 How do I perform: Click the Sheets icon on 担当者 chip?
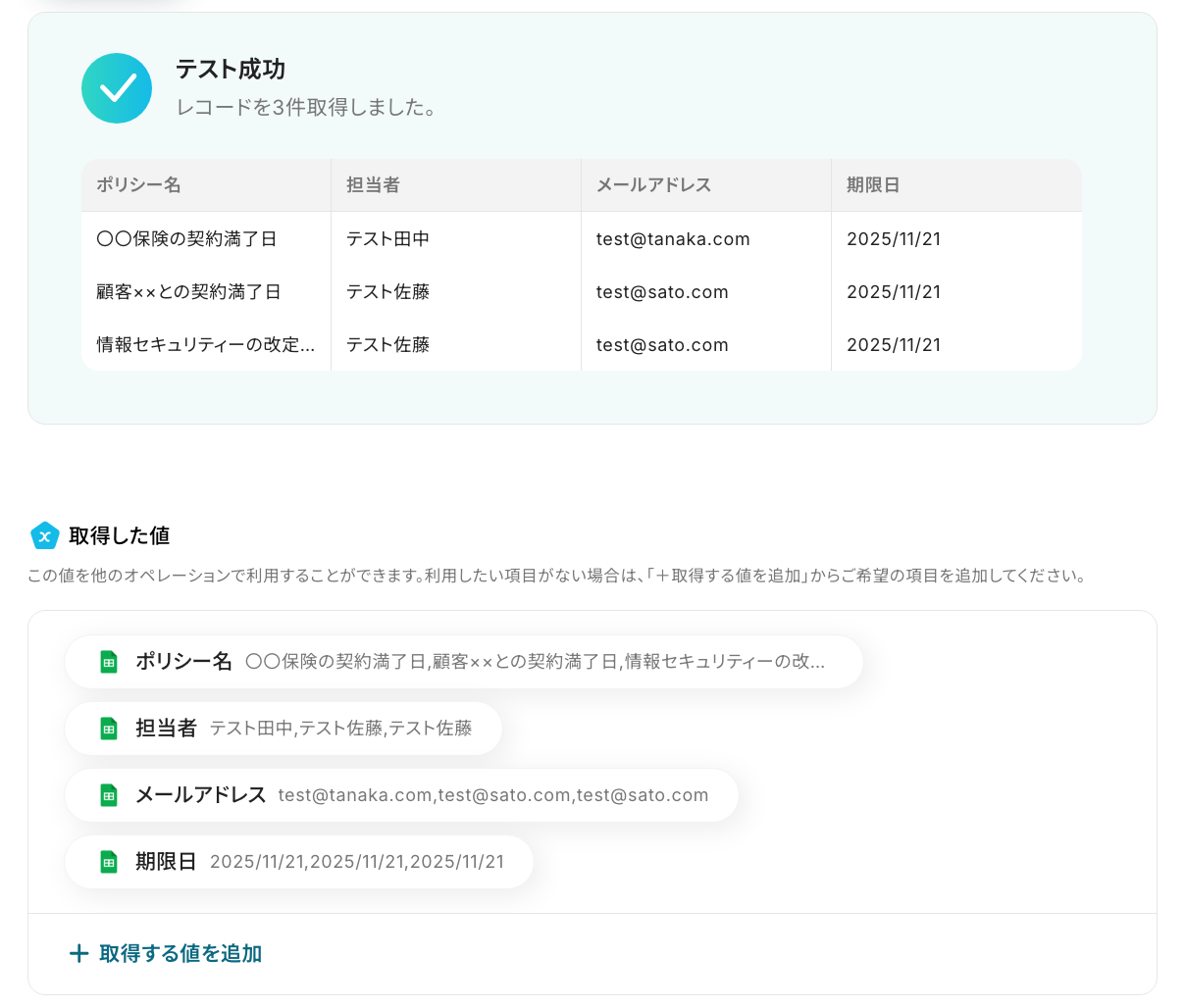click(x=109, y=729)
